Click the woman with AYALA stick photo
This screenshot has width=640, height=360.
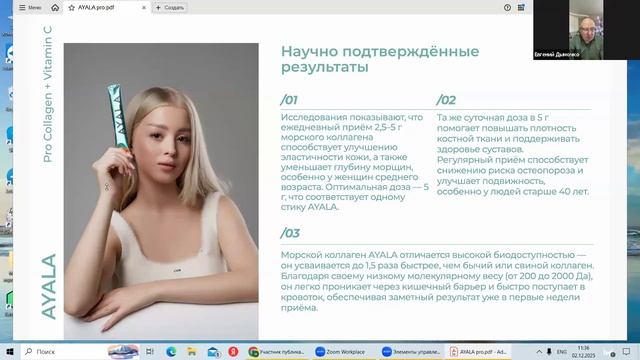[161, 191]
